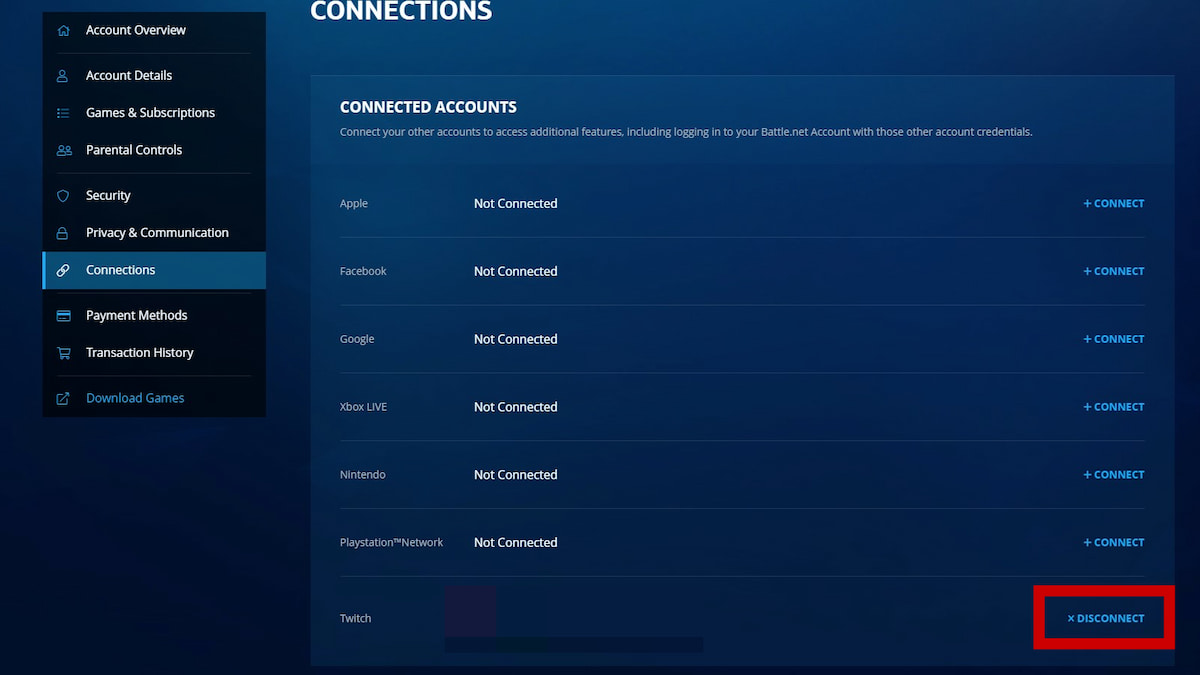
Task: Switch to the Account Details section
Action: [x=128, y=75]
